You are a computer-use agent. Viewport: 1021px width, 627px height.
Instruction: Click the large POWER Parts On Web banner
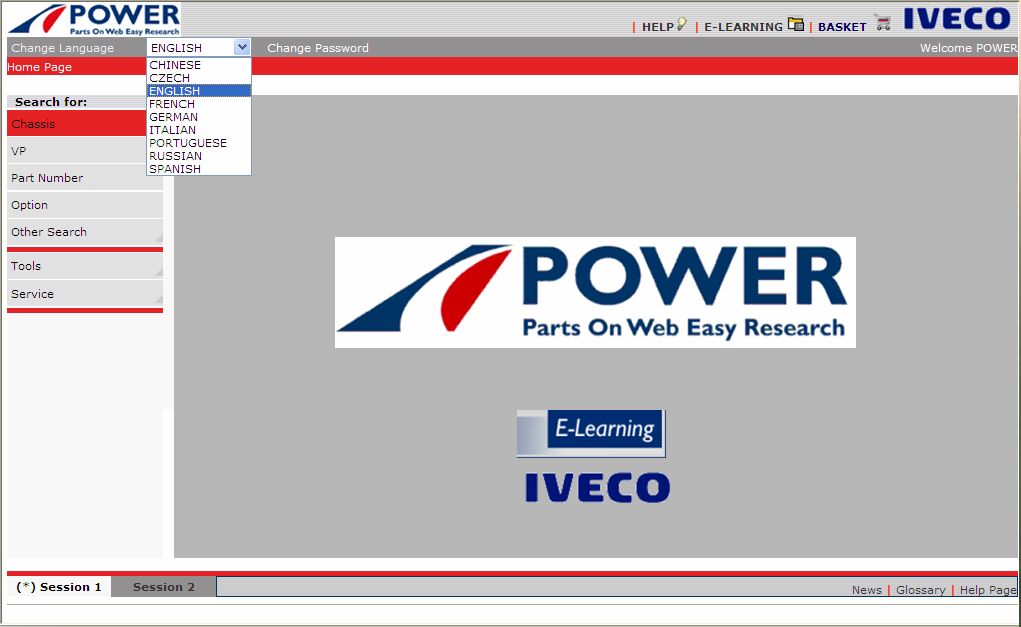coord(595,292)
